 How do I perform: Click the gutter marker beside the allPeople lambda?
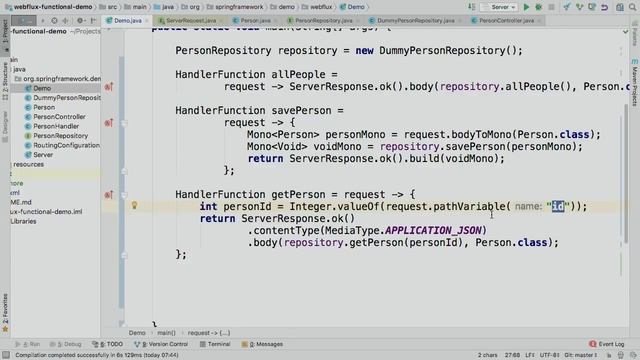click(x=109, y=87)
